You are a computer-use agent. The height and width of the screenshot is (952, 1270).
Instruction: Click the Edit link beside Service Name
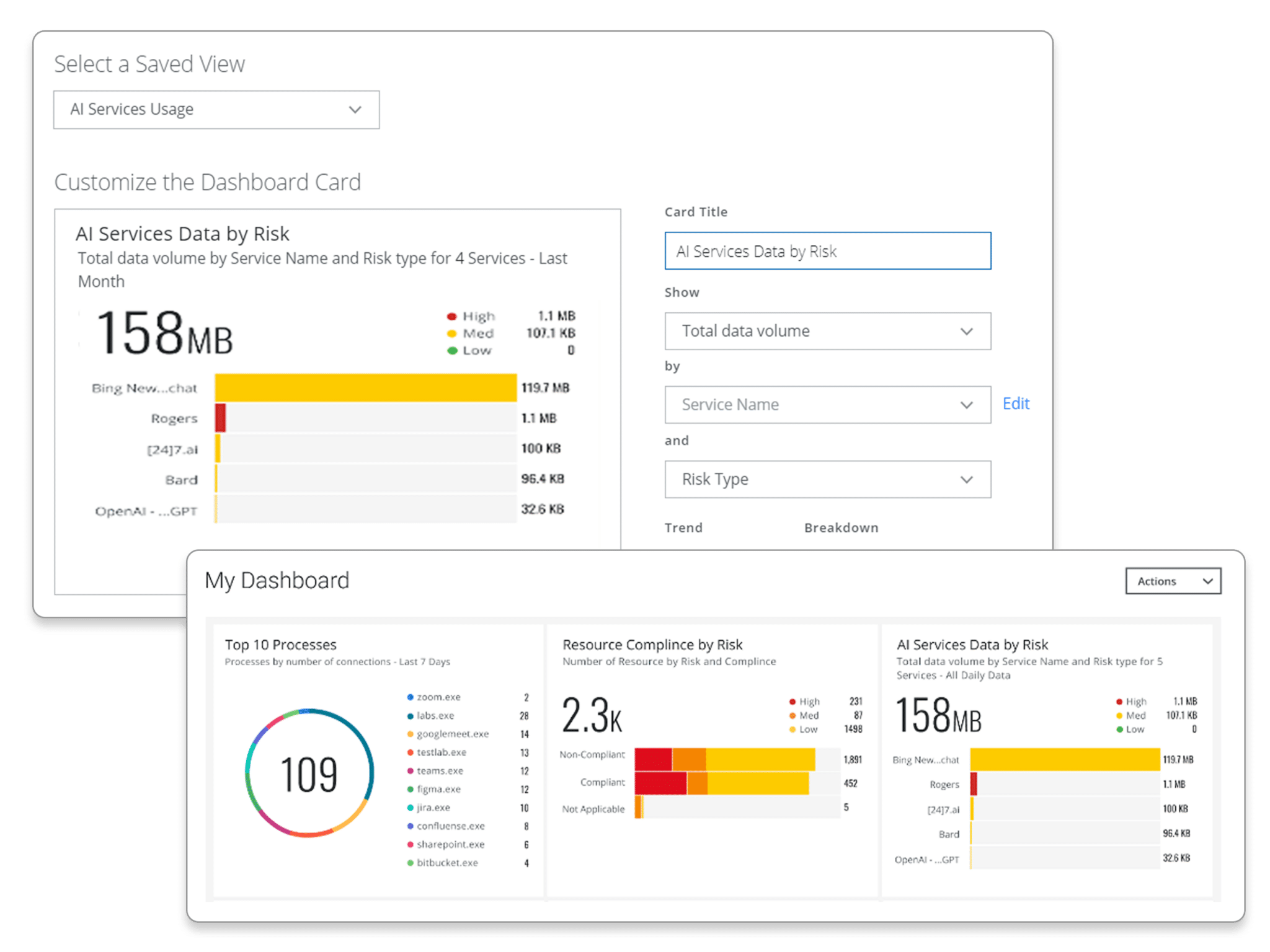pos(1016,403)
